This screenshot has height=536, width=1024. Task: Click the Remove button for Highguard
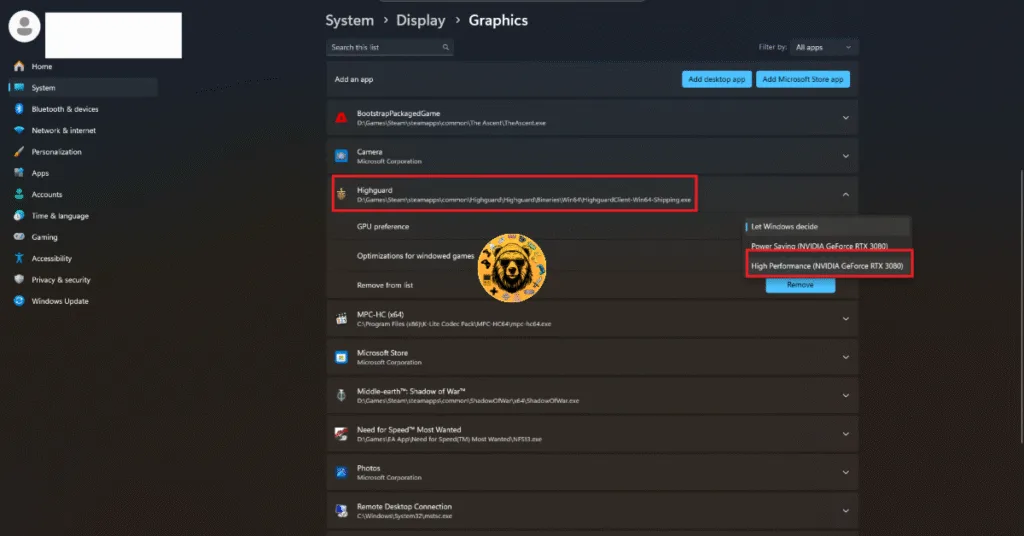pyautogui.click(x=800, y=285)
